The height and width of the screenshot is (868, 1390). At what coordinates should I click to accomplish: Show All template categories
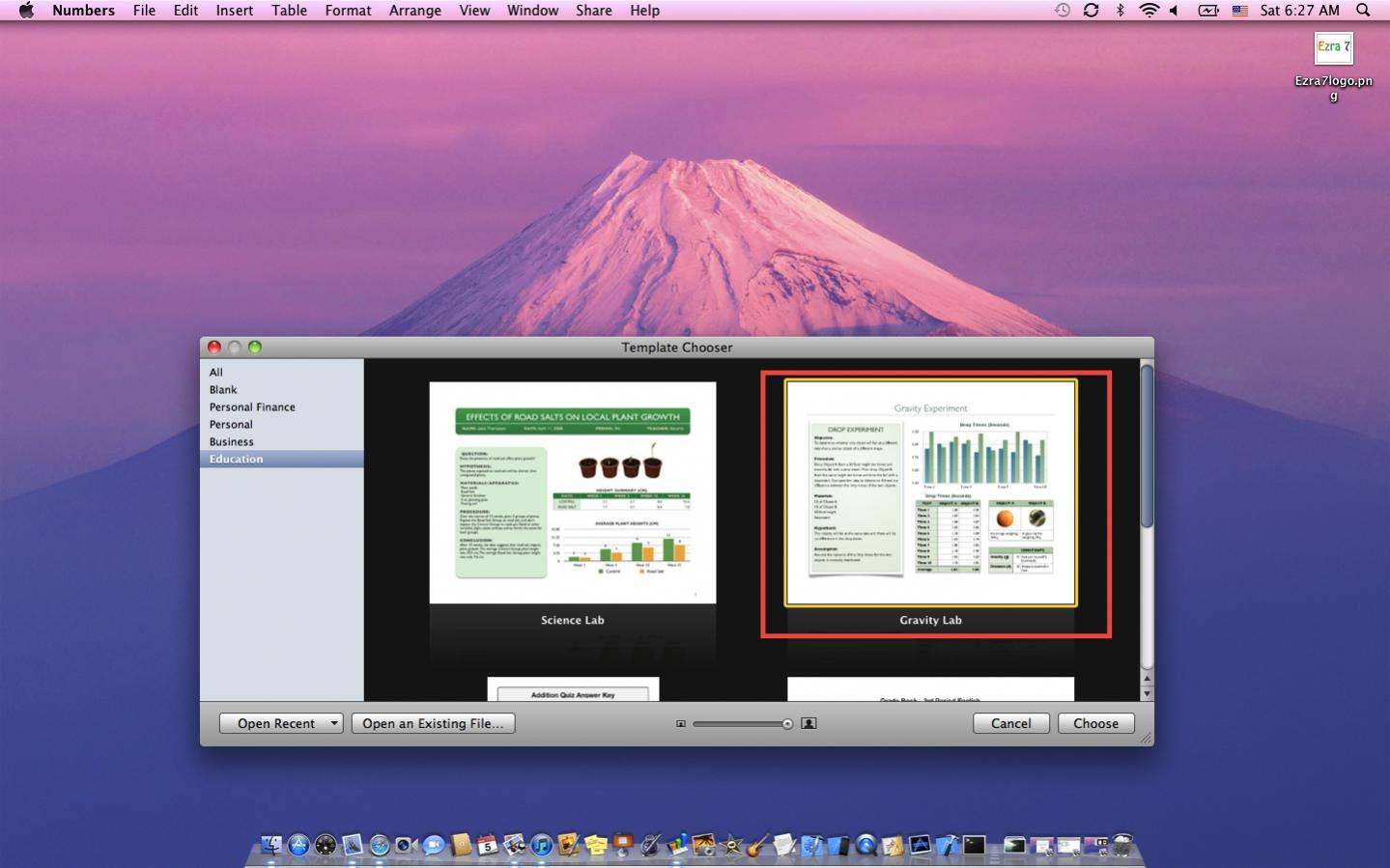(282, 373)
